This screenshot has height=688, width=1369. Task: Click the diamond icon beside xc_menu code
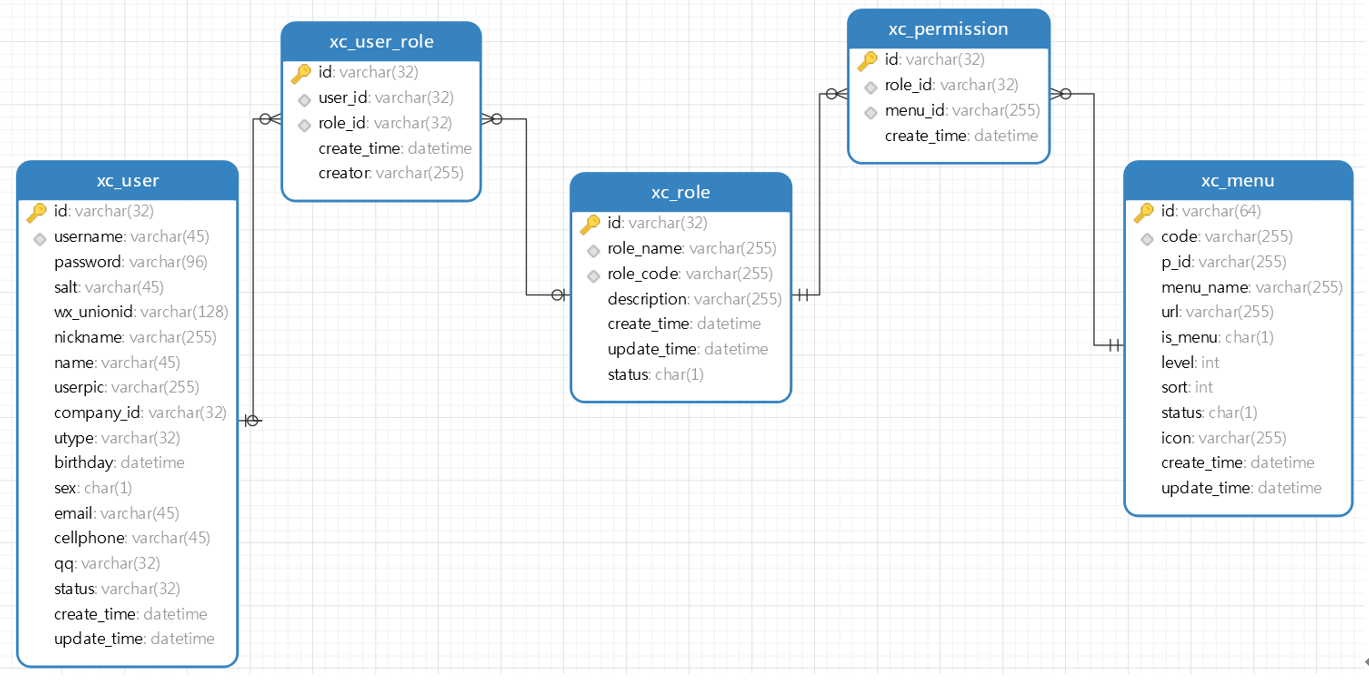pyautogui.click(x=1147, y=238)
